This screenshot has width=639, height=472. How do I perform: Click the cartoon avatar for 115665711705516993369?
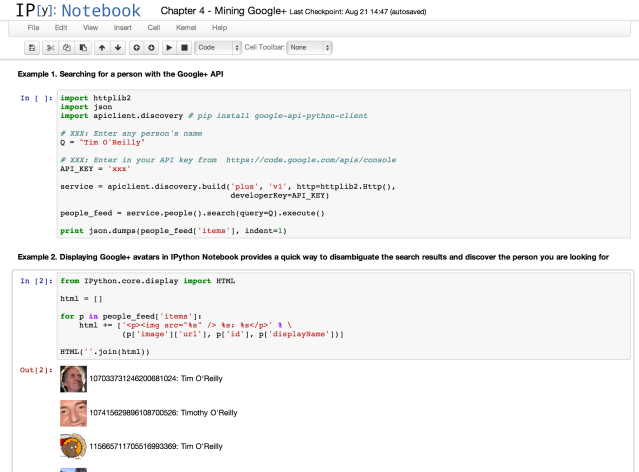[73, 447]
